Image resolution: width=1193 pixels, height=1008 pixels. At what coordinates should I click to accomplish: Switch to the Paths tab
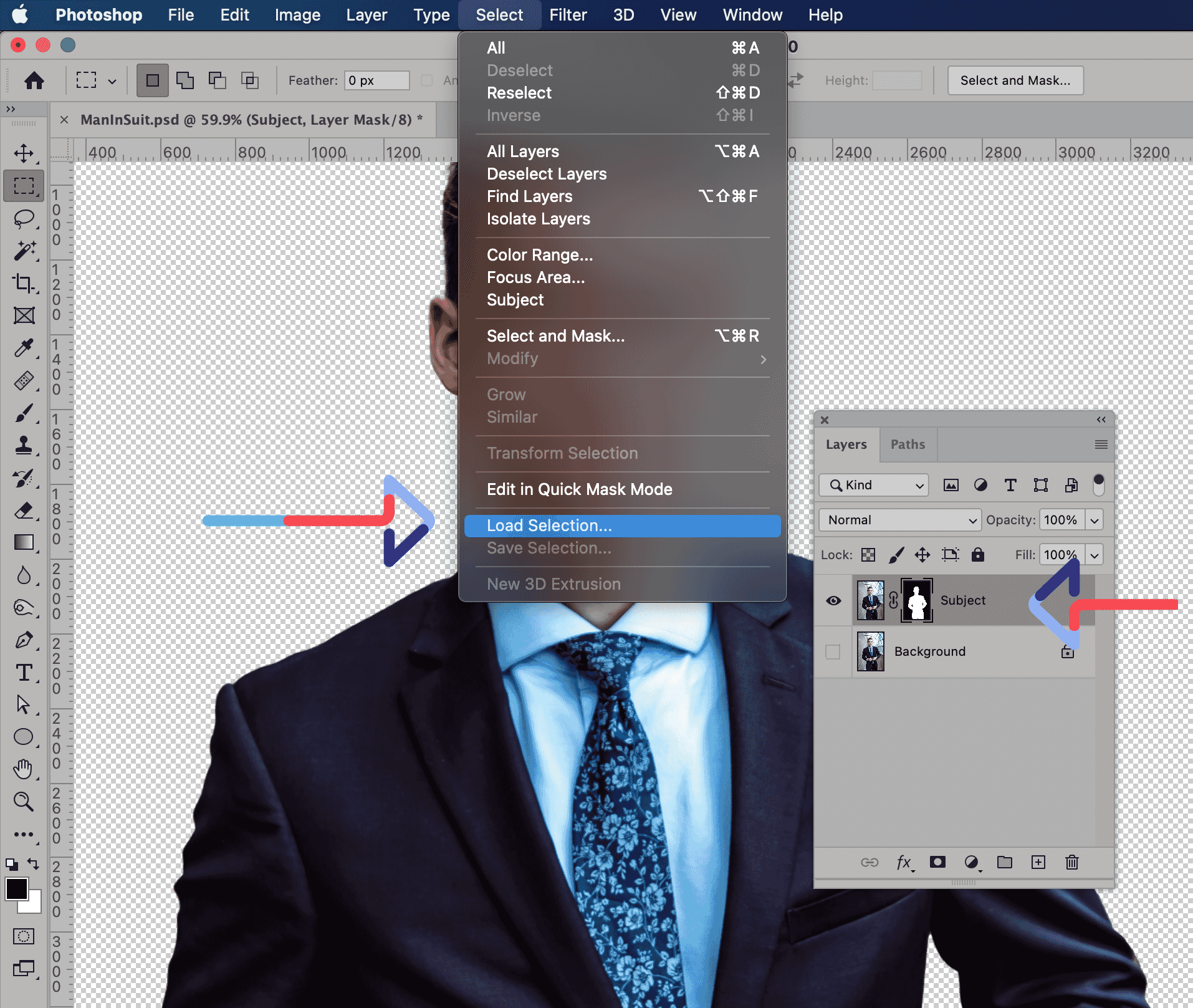(x=908, y=444)
